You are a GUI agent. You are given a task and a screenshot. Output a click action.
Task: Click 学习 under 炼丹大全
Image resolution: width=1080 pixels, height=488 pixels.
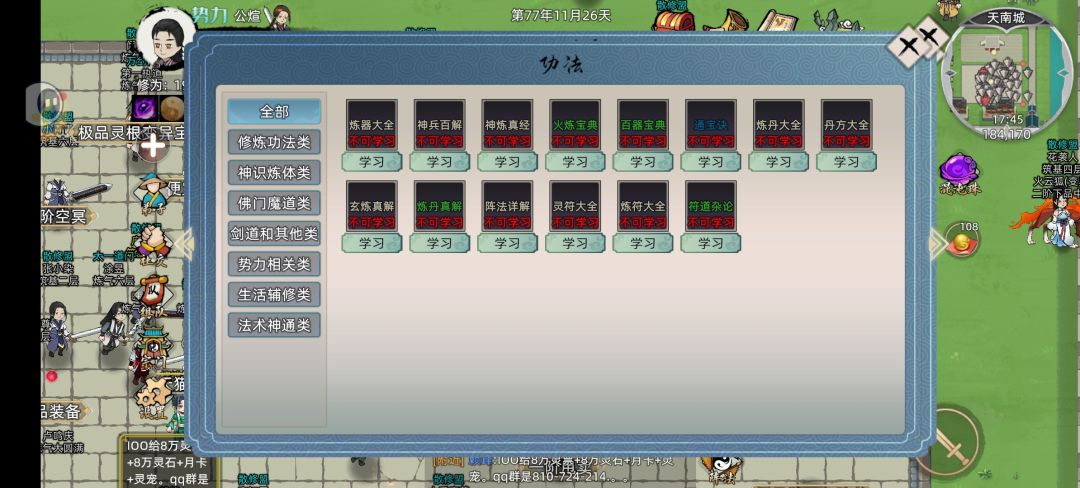(x=779, y=162)
